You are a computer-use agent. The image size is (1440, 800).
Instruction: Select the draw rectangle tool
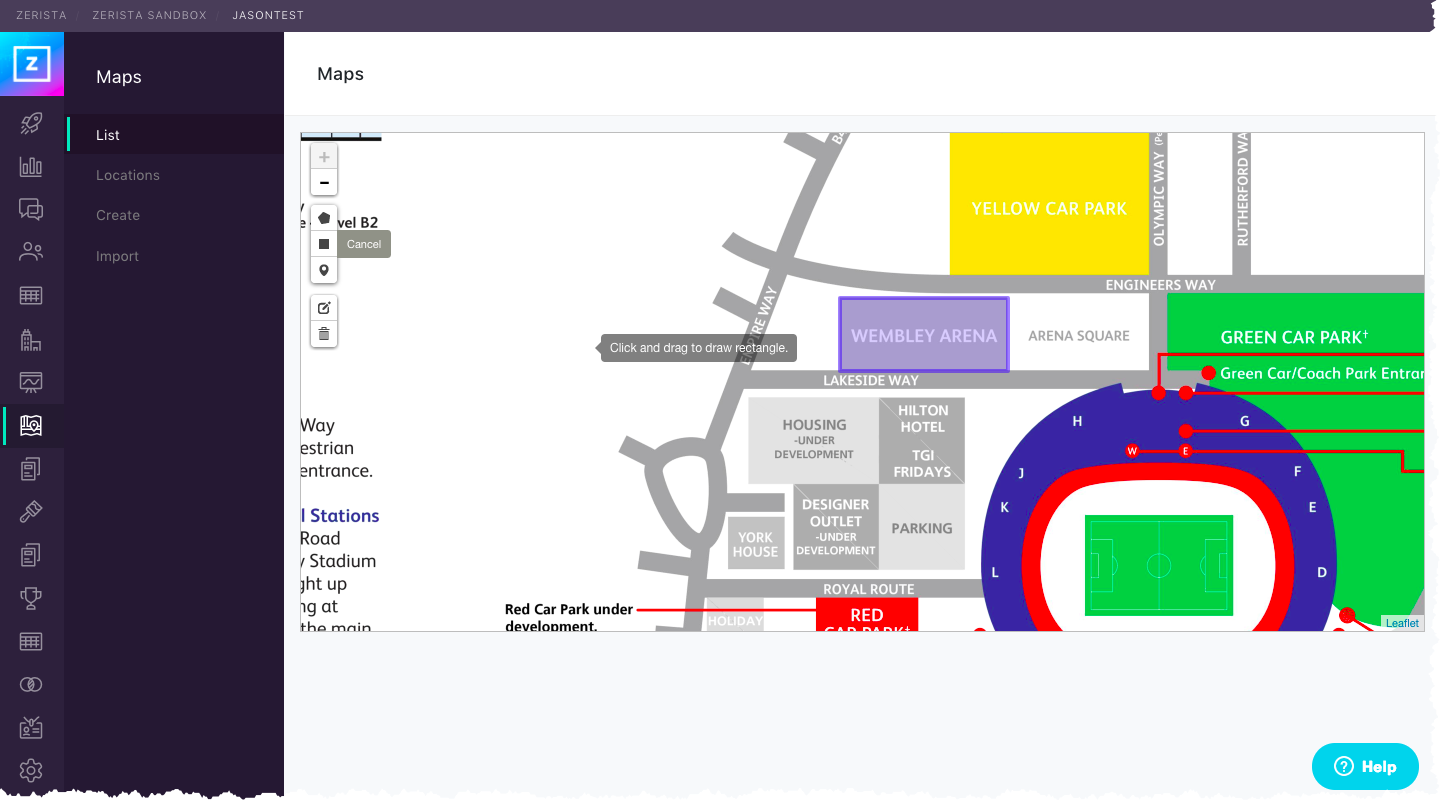coord(324,244)
